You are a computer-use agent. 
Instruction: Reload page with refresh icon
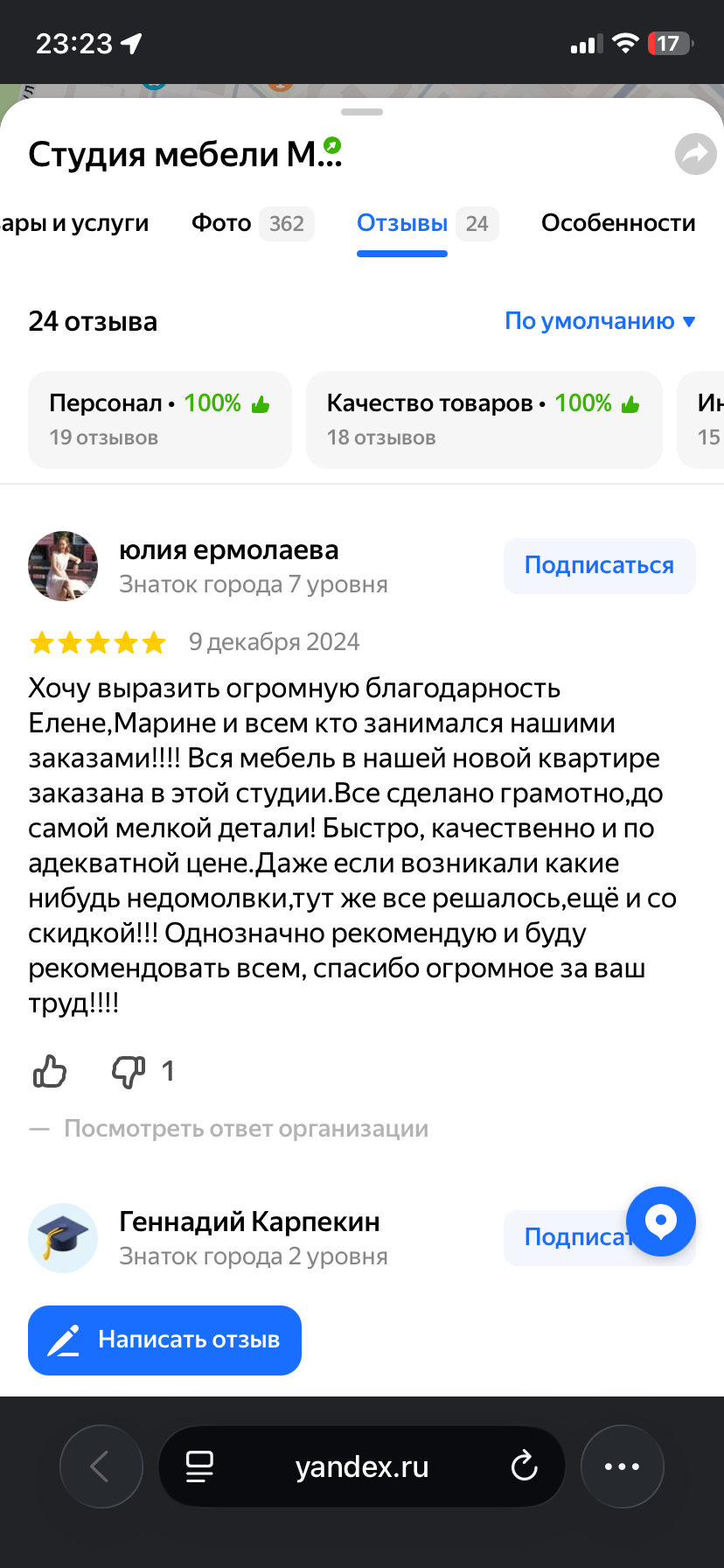(524, 1466)
